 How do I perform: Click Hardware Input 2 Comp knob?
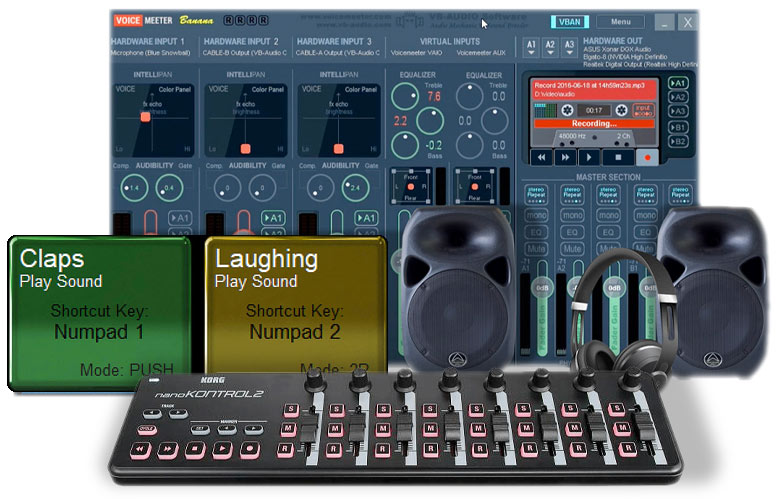click(227, 188)
